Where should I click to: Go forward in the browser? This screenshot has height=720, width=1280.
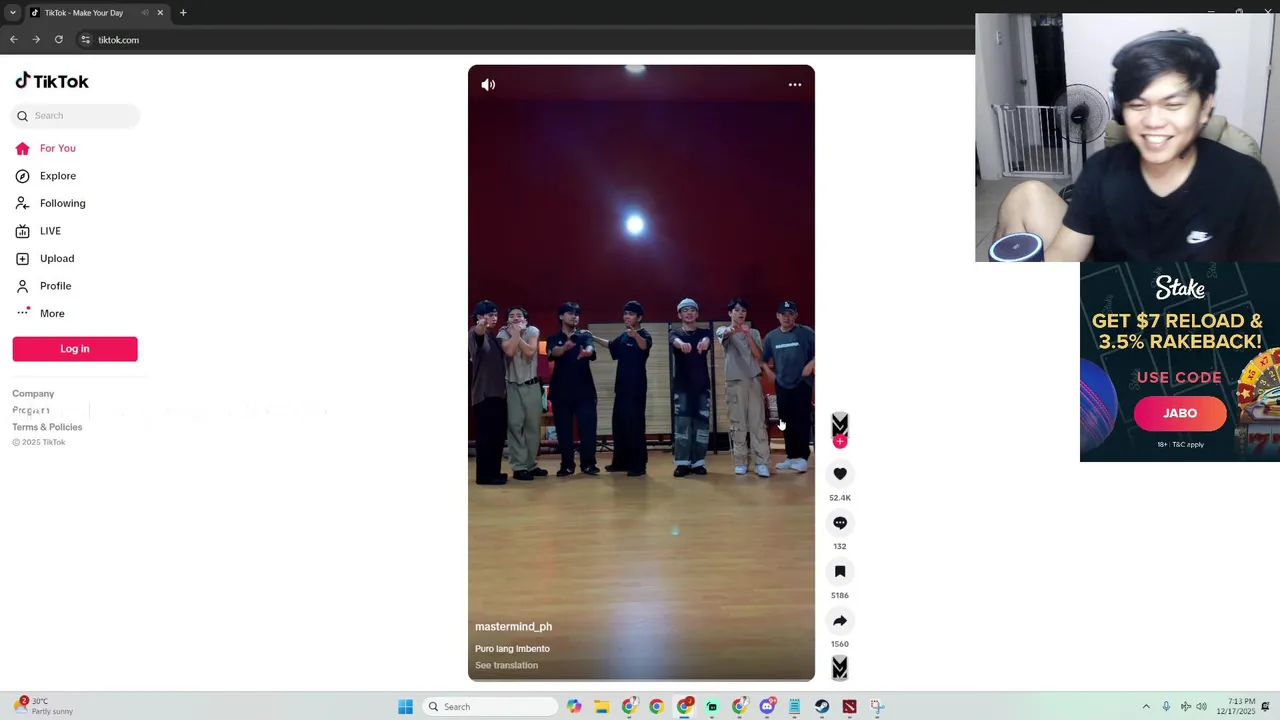36,40
